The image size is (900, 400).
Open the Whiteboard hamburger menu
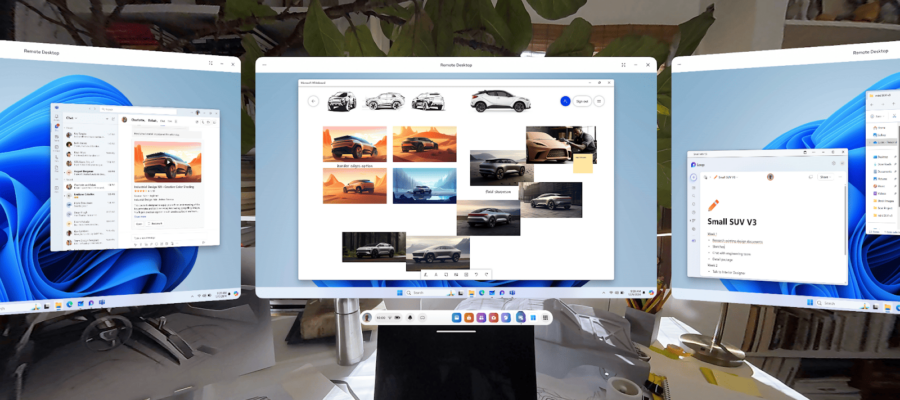tap(600, 101)
